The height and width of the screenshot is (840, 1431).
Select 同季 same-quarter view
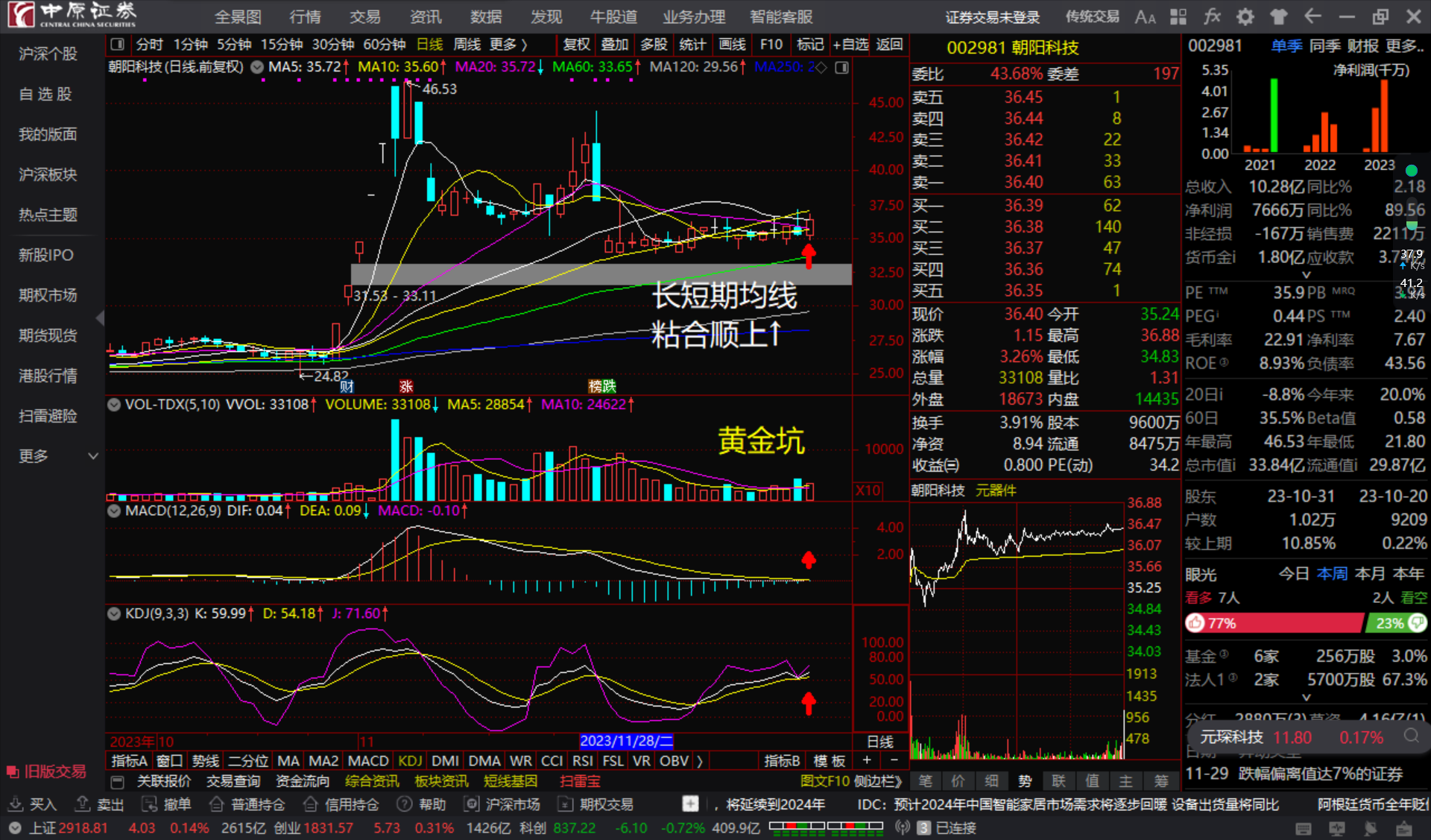(1325, 46)
